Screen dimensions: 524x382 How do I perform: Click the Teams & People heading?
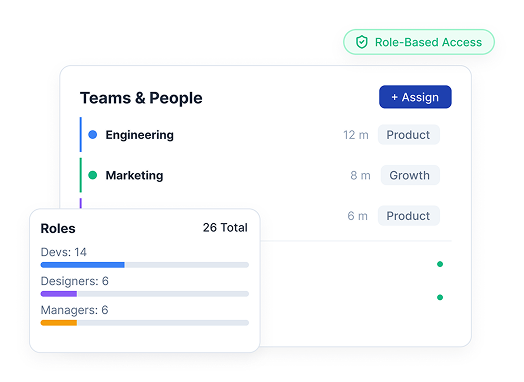141,98
